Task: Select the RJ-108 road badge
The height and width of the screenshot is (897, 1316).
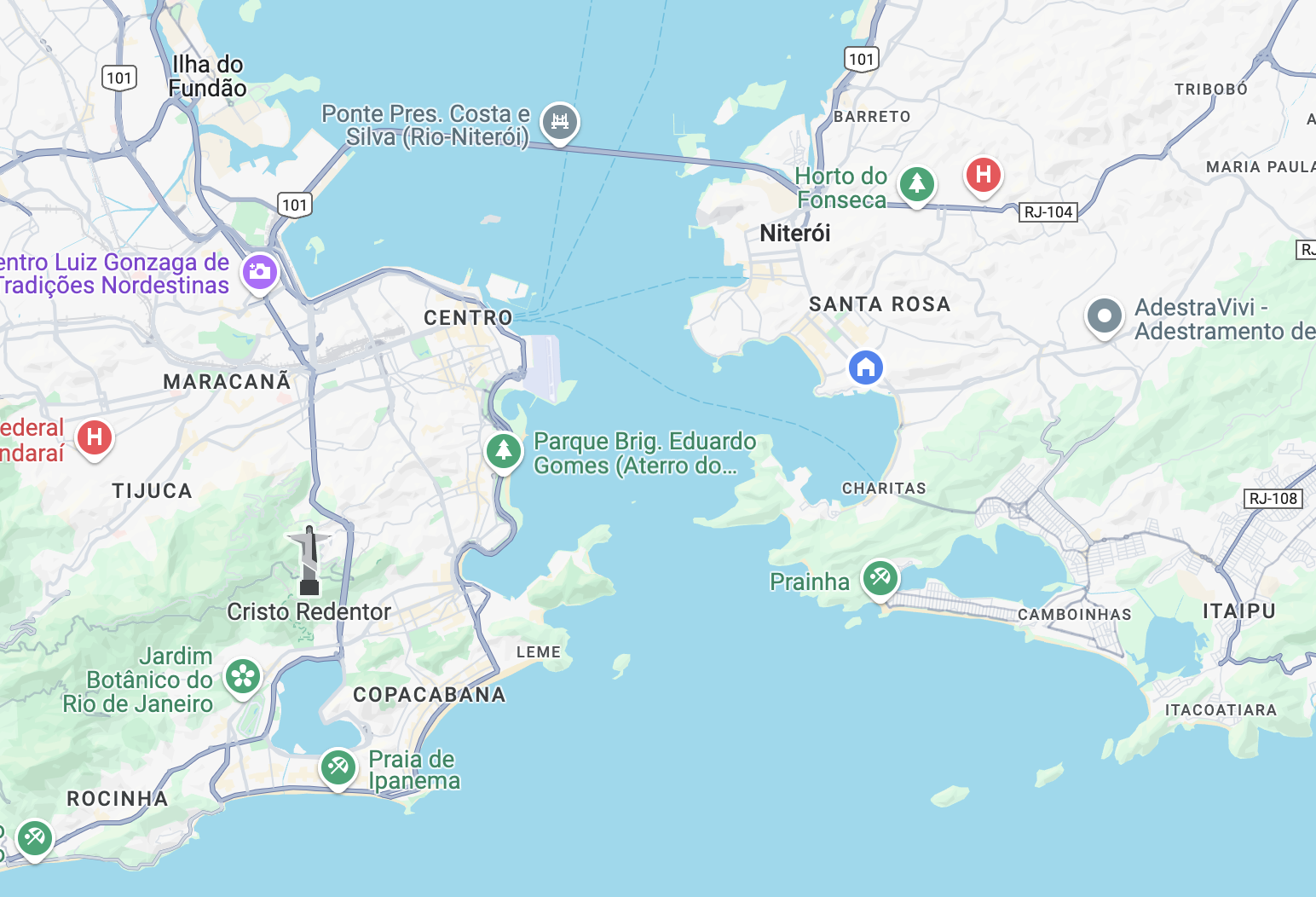Action: (x=1273, y=499)
